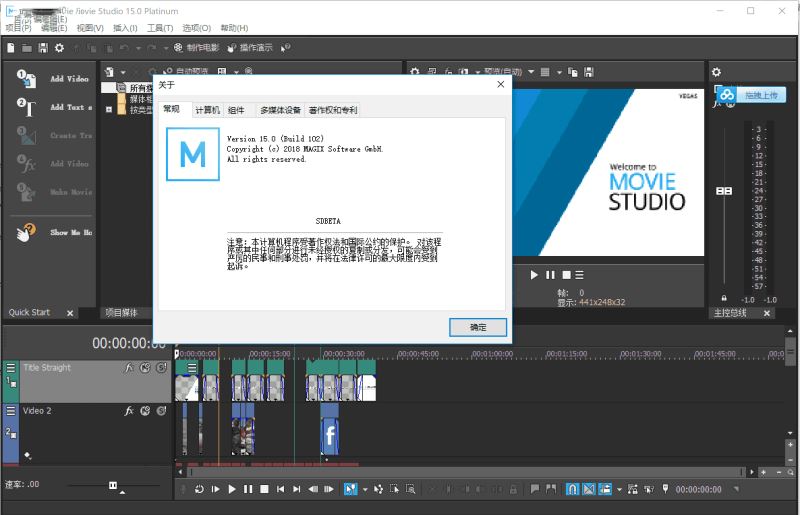The image size is (800, 515).
Task: Click Add Video in the Quick Start panel
Action: pyautogui.click(x=54, y=79)
